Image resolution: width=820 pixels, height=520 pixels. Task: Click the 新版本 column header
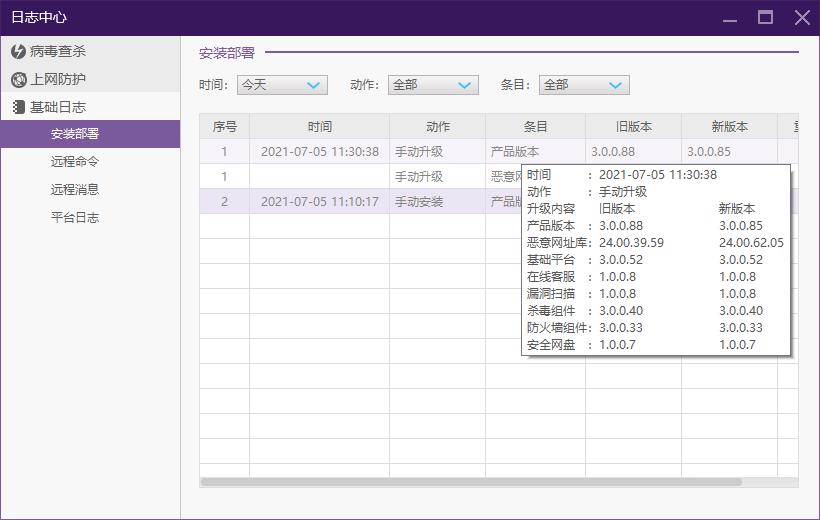(x=730, y=127)
